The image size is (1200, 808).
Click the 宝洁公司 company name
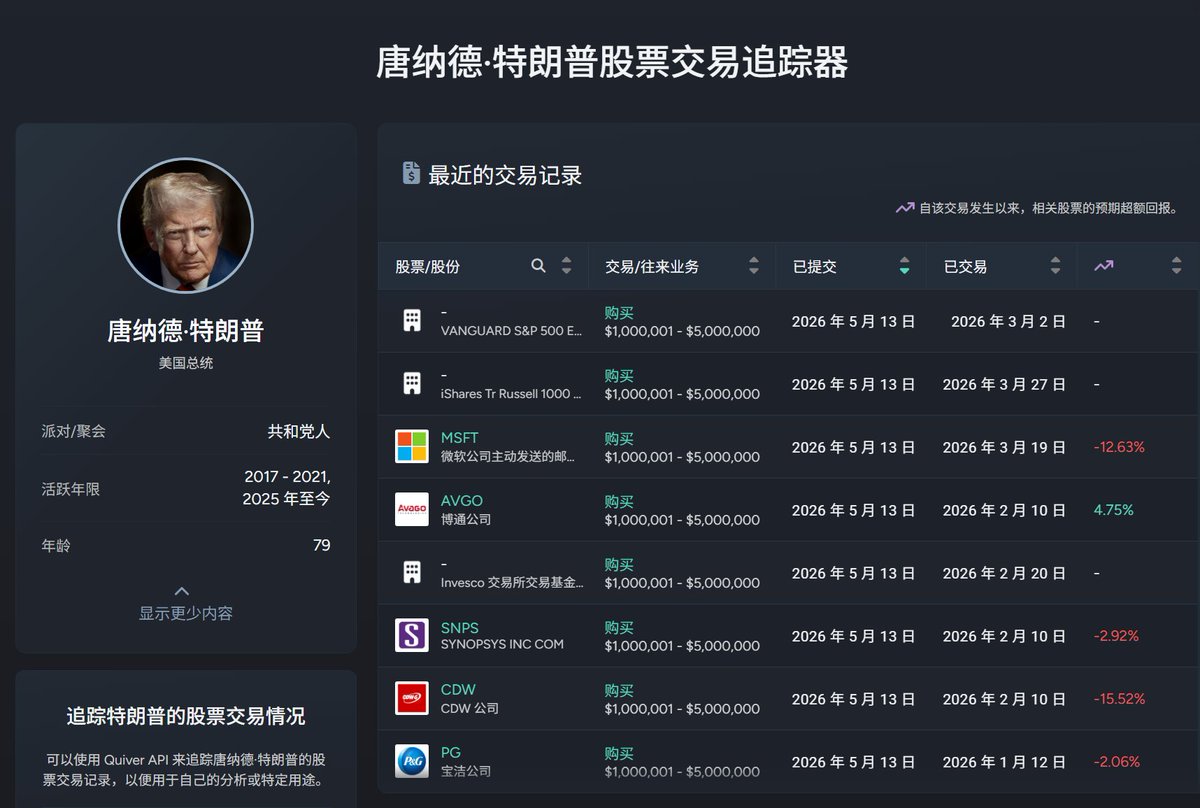[x=466, y=772]
